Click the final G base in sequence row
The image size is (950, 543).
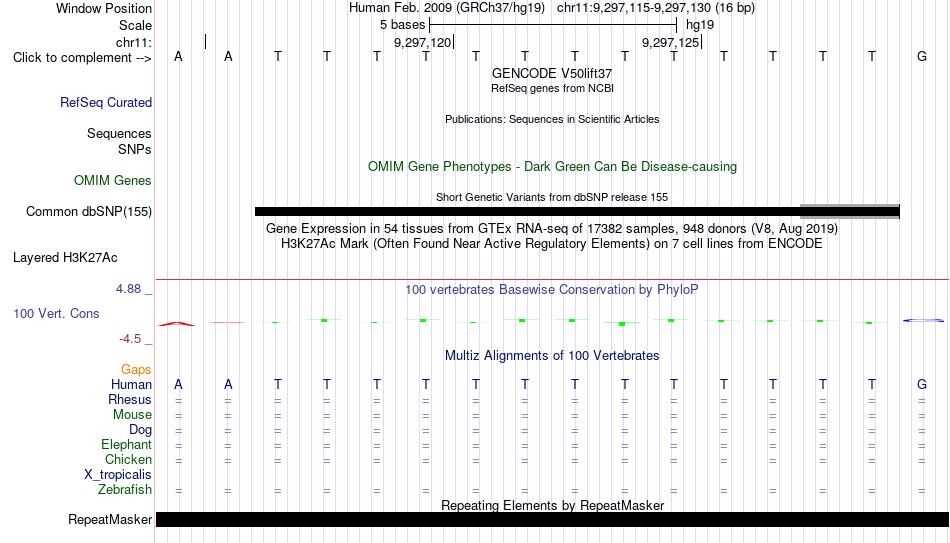922,56
